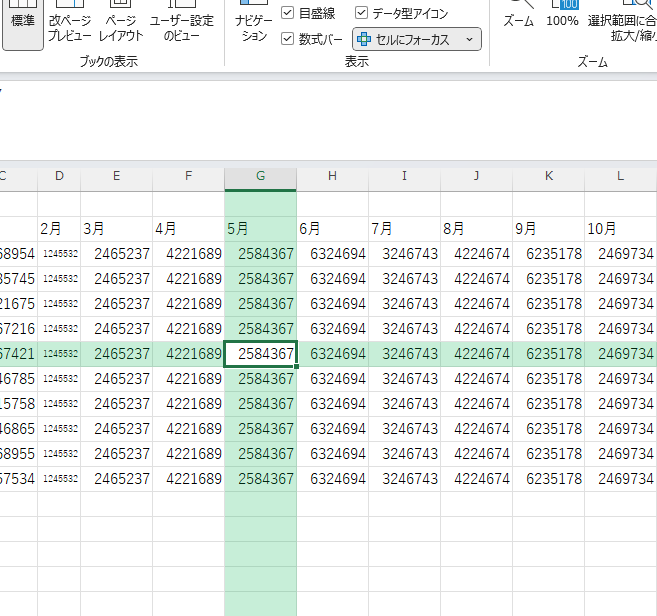Toggle the セルにフォーカス button

(403, 40)
